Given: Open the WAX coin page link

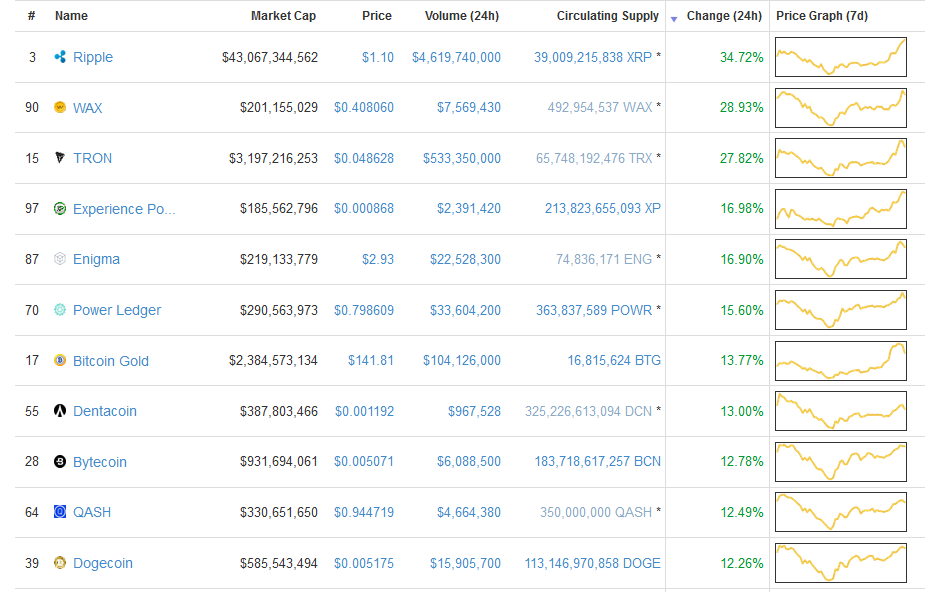Looking at the screenshot, I should (87, 108).
